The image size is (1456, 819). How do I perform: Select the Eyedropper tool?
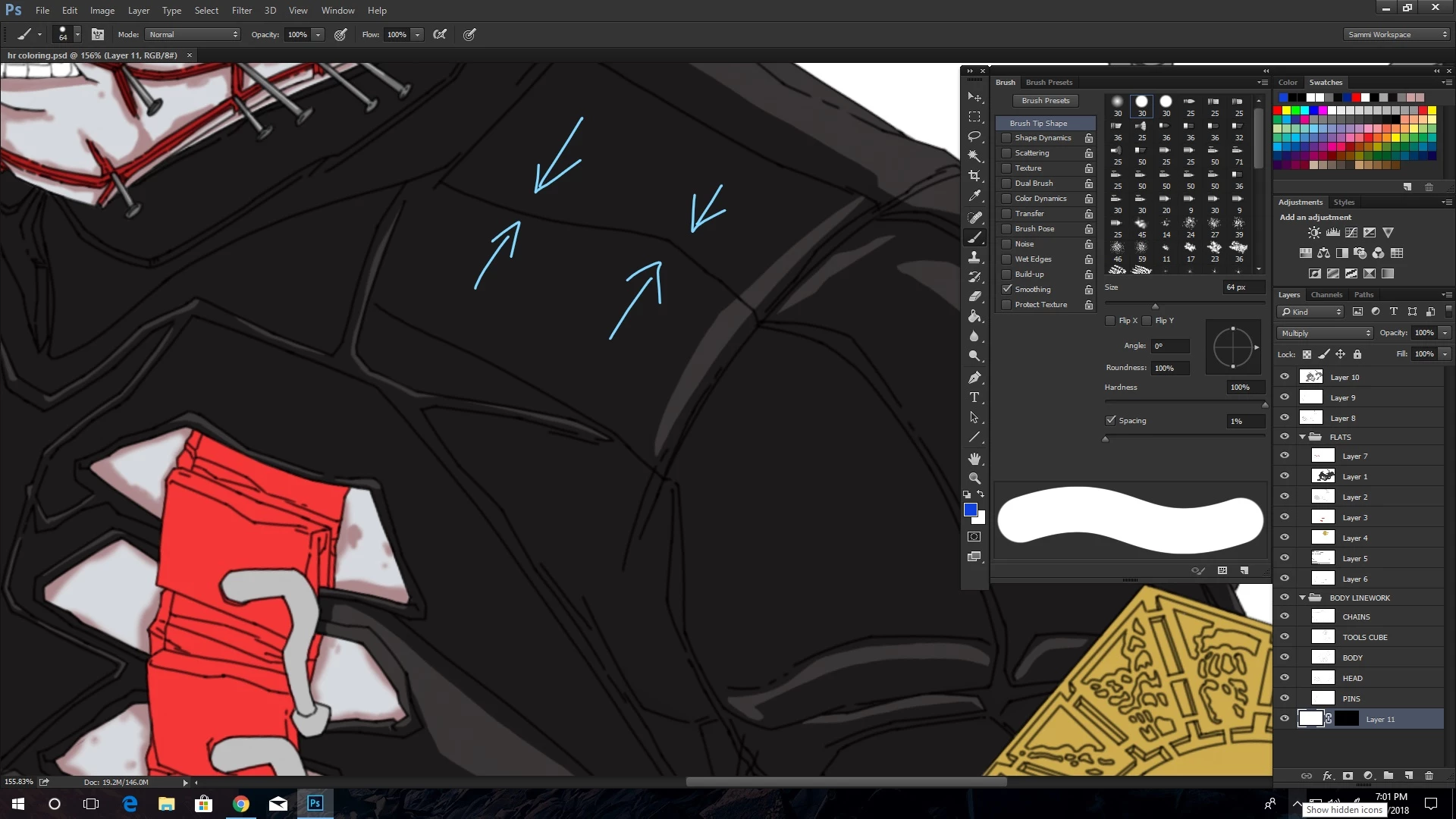coord(974,196)
